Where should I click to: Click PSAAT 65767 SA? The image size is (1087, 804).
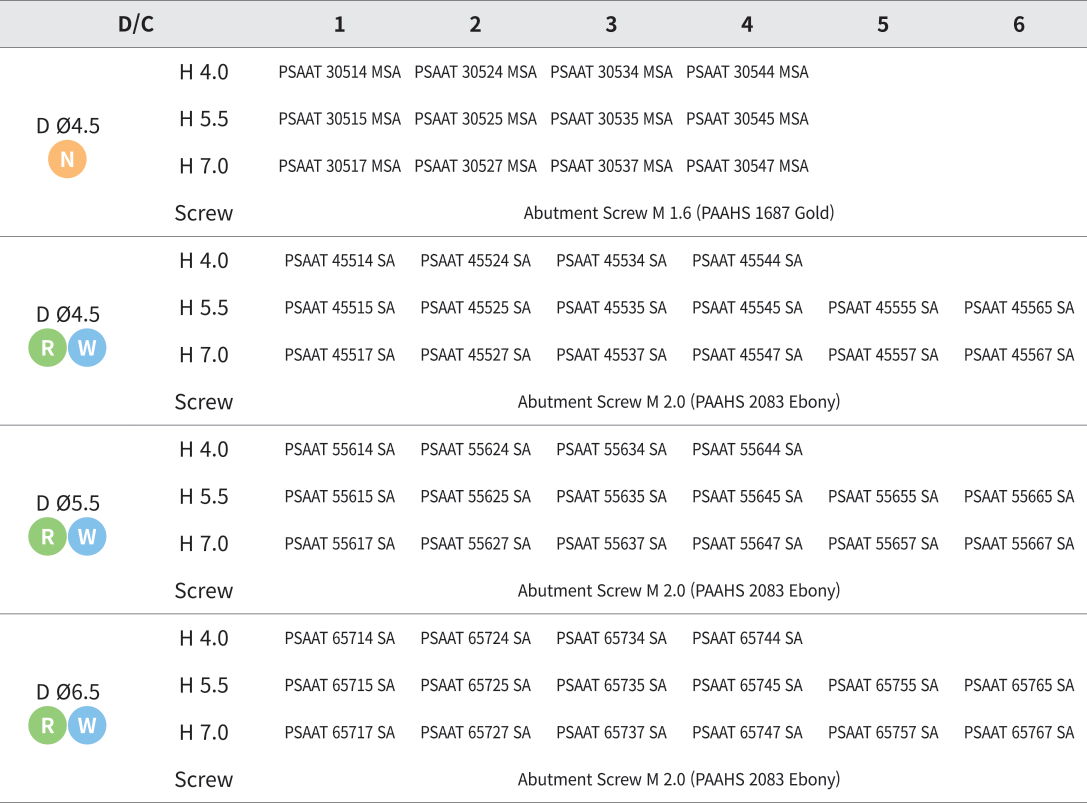[1019, 733]
